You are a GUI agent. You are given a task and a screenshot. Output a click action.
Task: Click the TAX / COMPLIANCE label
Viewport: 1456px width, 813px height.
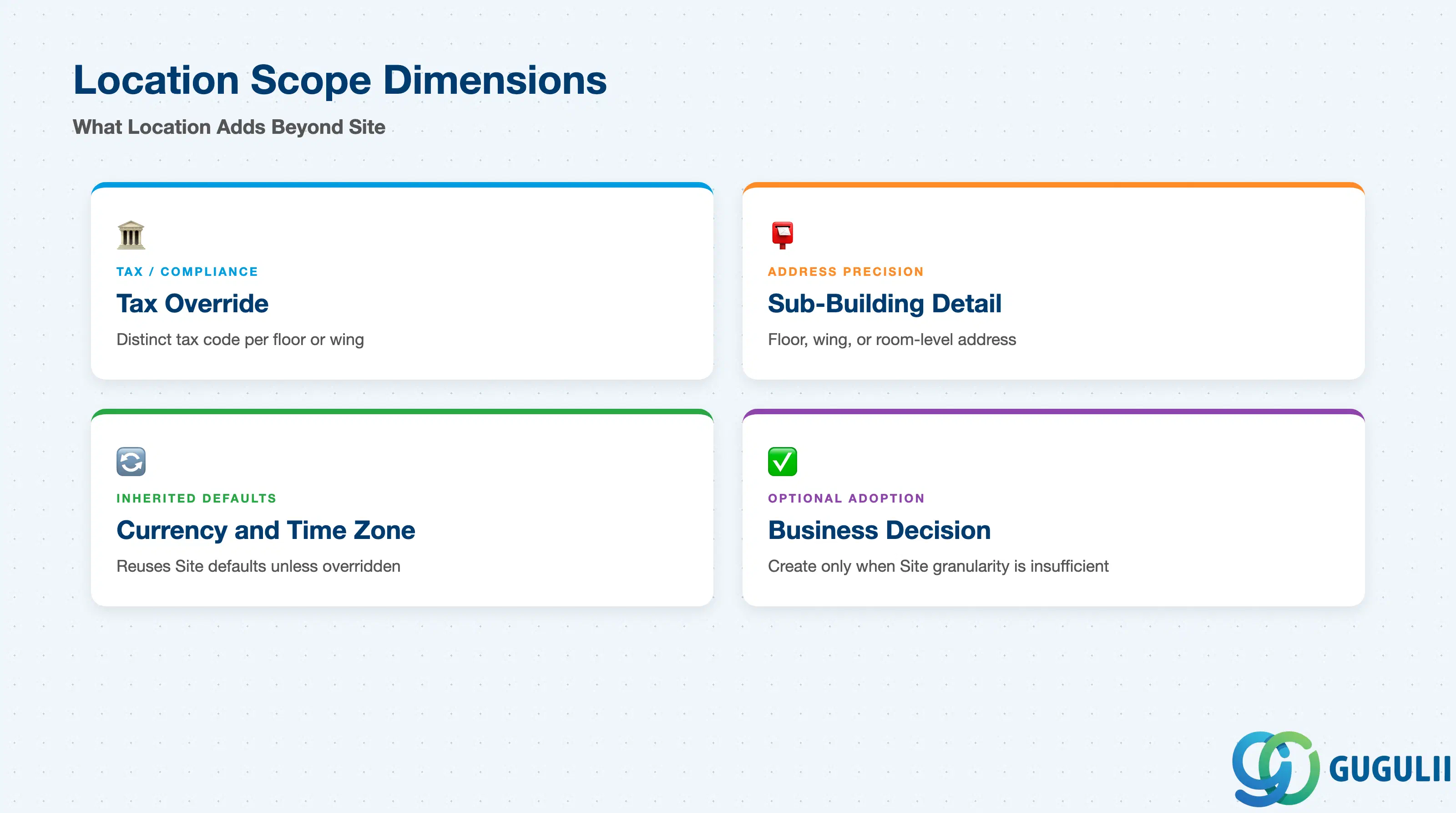pos(187,271)
